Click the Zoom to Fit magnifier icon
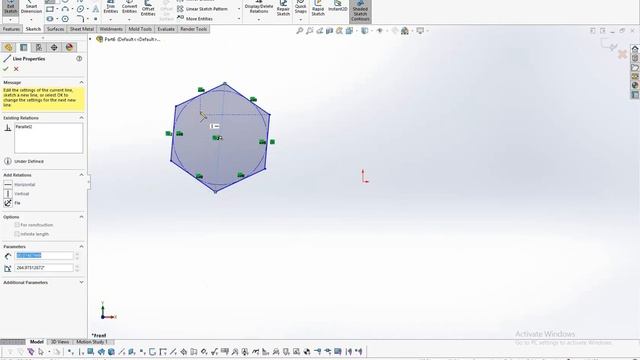Screen dimensions: 640x360 pos(300,31)
